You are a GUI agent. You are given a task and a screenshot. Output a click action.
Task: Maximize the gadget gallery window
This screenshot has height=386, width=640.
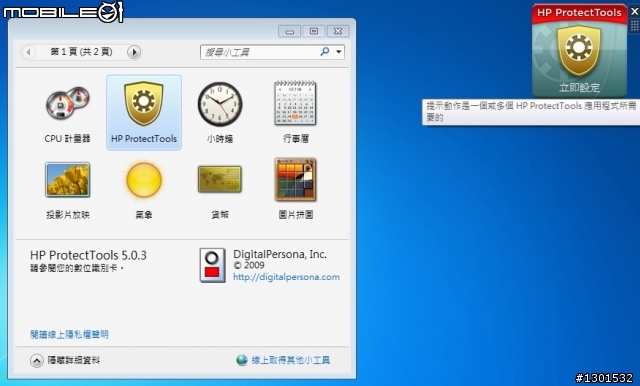click(x=313, y=31)
